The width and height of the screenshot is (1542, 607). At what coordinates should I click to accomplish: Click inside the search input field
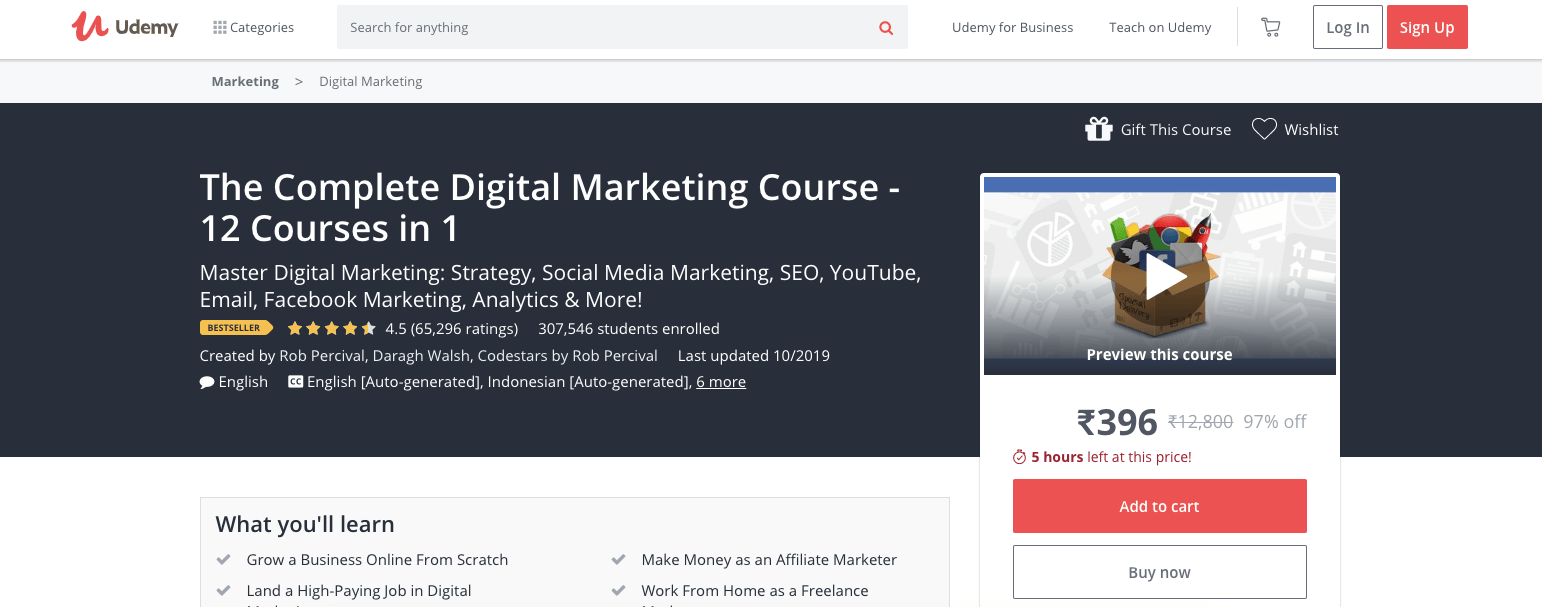click(600, 27)
